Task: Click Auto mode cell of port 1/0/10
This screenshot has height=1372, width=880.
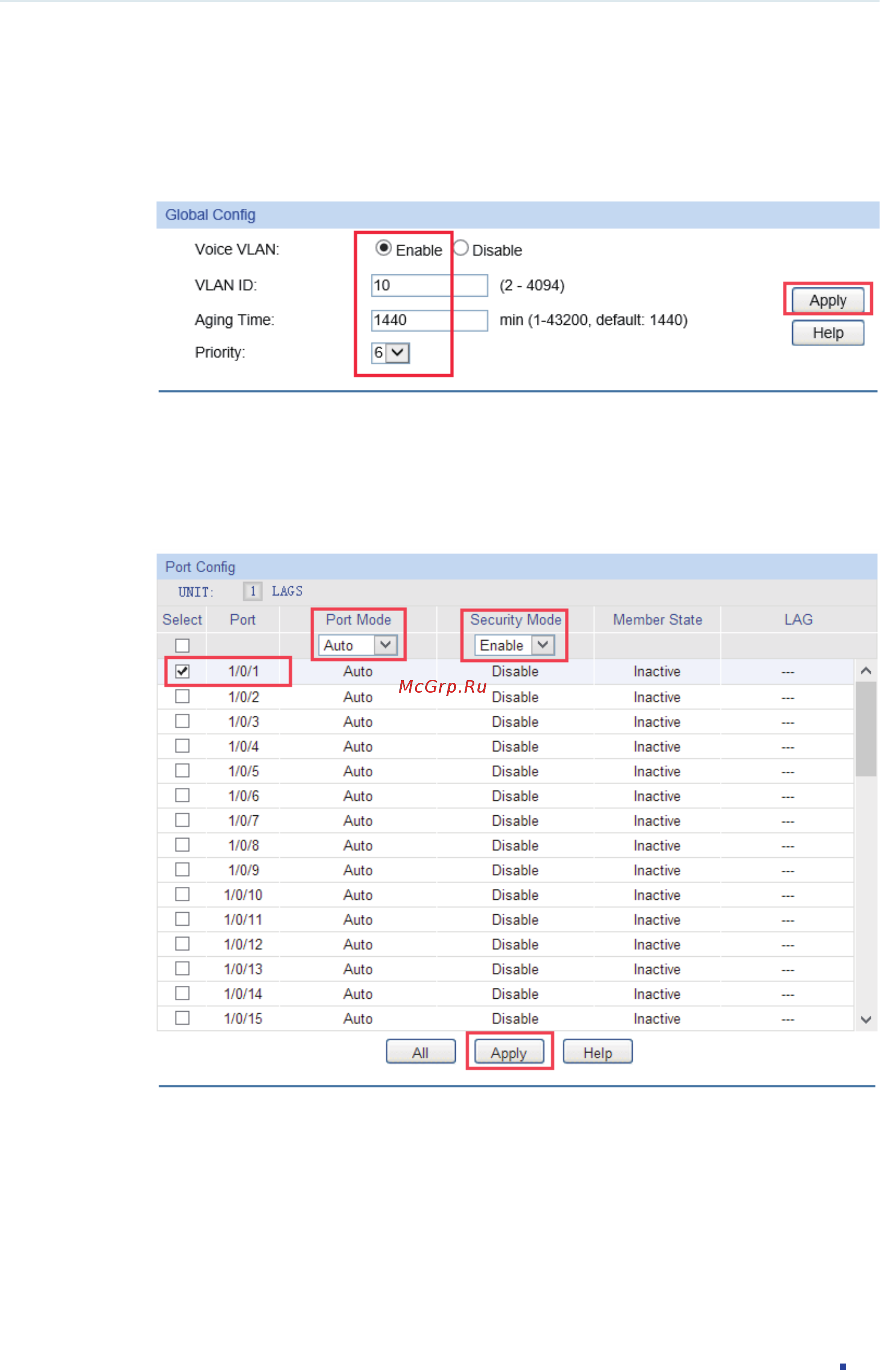Action: [x=358, y=895]
